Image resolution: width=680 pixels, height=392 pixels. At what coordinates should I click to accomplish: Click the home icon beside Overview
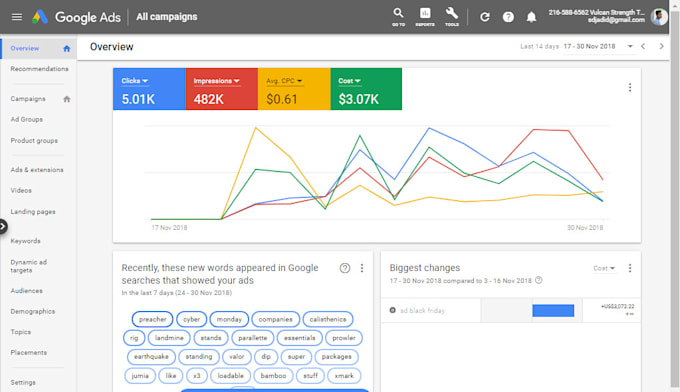[x=66, y=49]
